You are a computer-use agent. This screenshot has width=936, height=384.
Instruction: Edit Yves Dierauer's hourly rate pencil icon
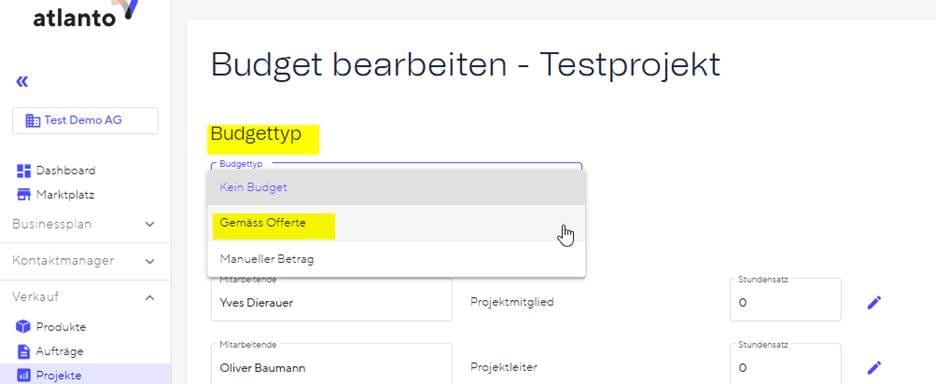click(x=874, y=302)
